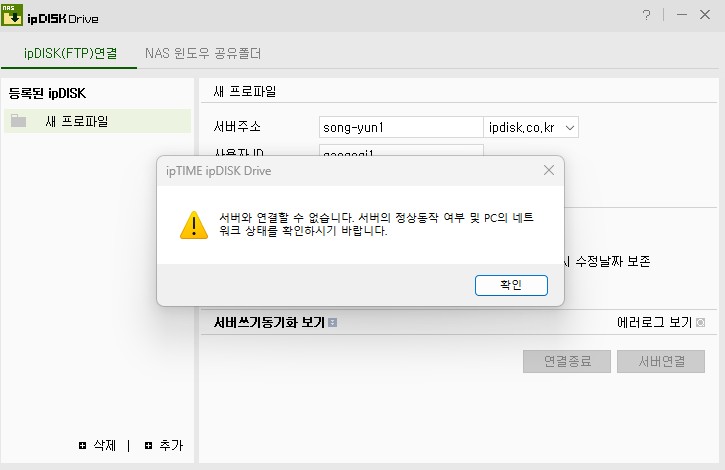Select the 새 프로파일 folder entry
The image size is (725, 470).
pyautogui.click(x=98, y=121)
